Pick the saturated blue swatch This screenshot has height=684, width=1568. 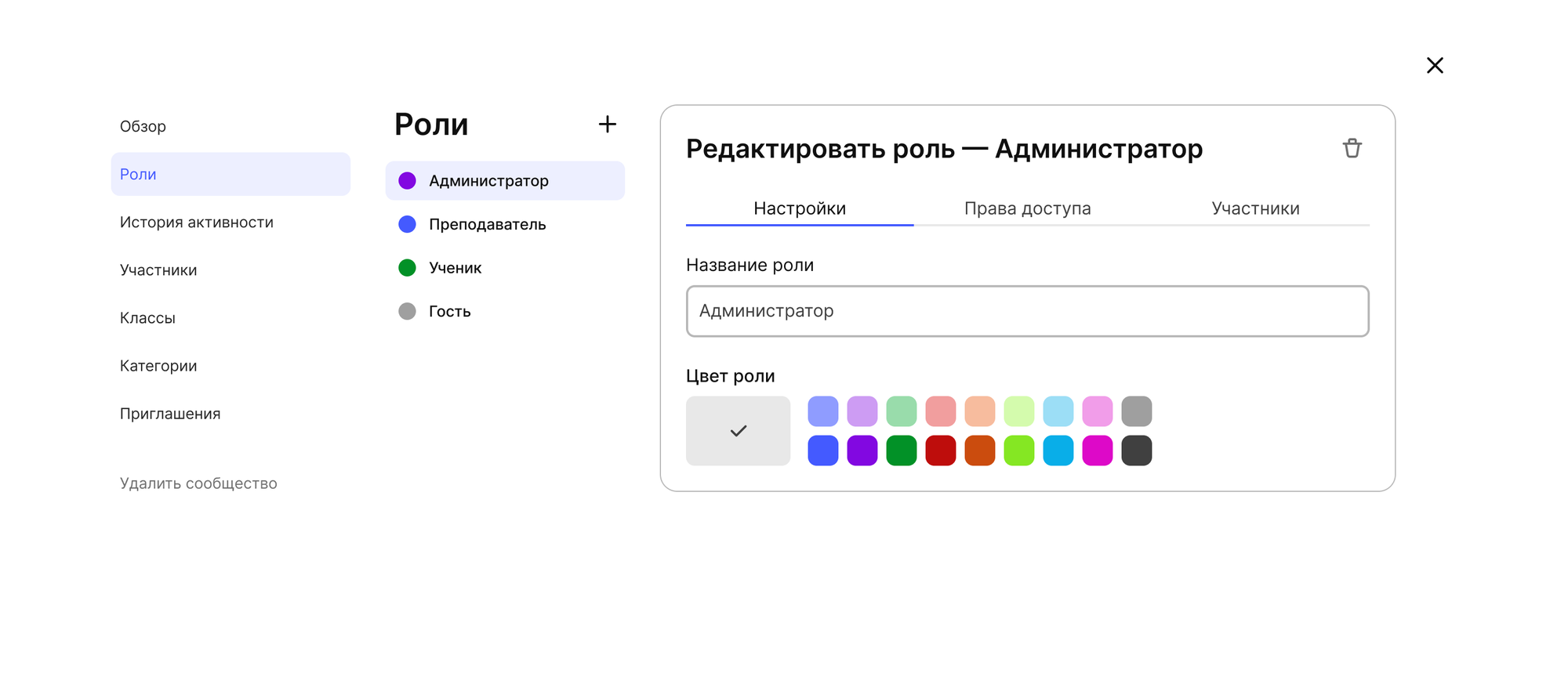click(823, 451)
